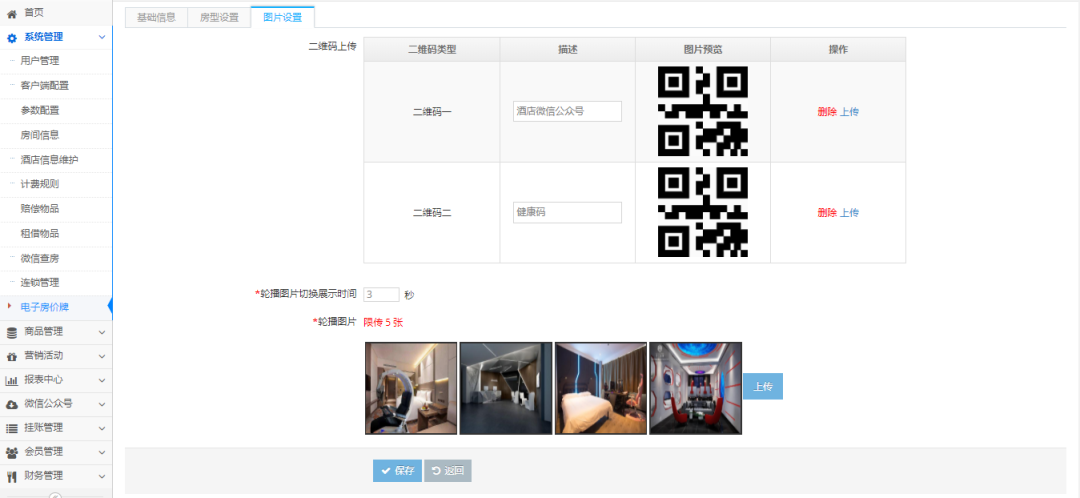Switch to the 基础信息 tab

(x=156, y=17)
